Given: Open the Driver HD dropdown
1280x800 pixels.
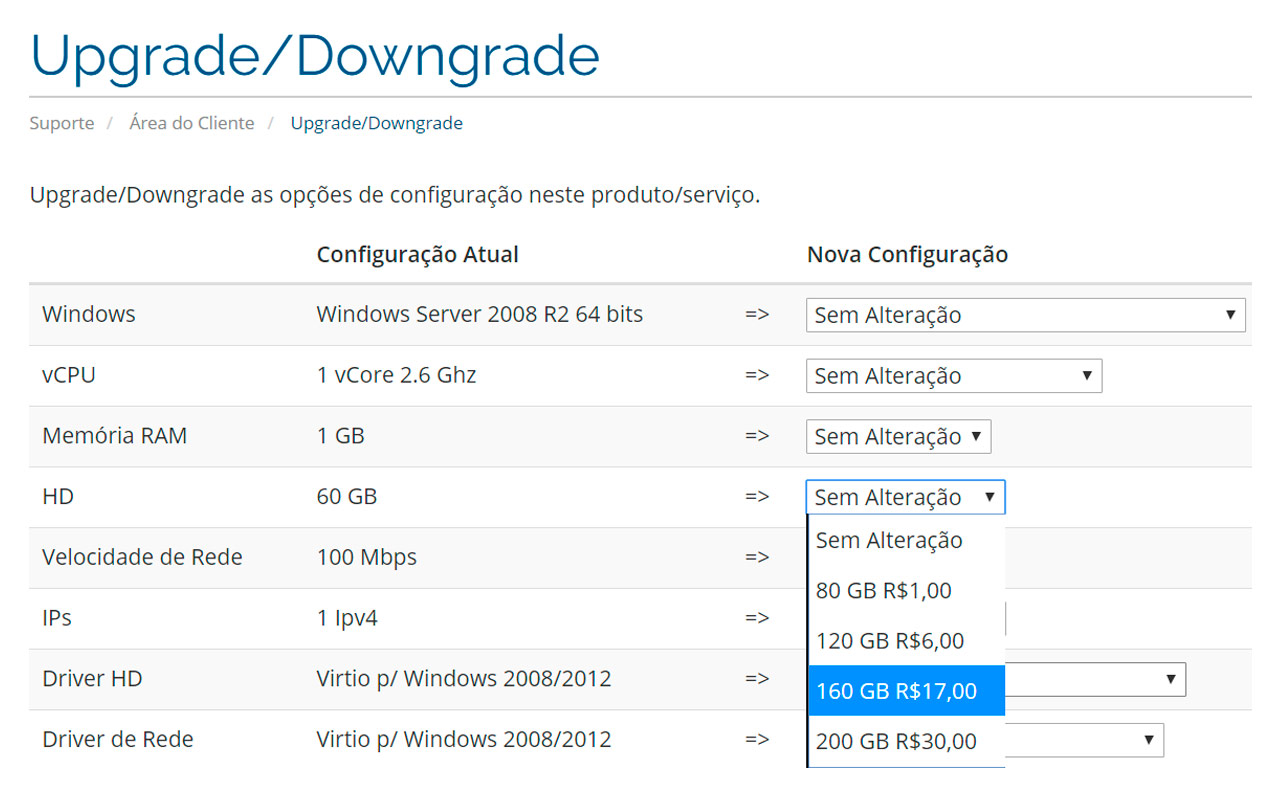Looking at the screenshot, I should [1095, 679].
